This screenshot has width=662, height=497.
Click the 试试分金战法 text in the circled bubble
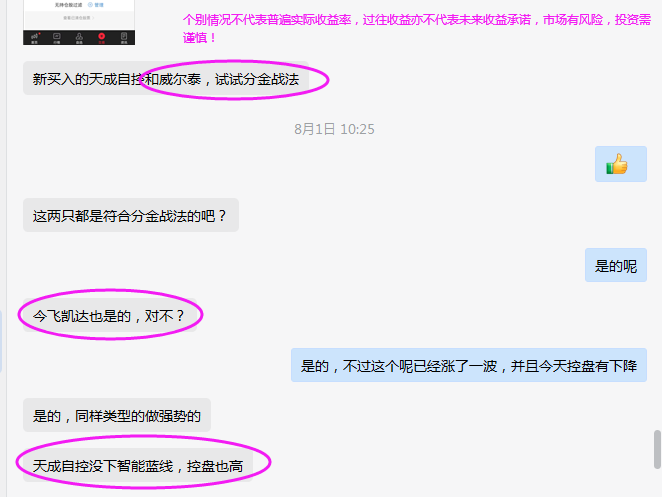point(257,79)
